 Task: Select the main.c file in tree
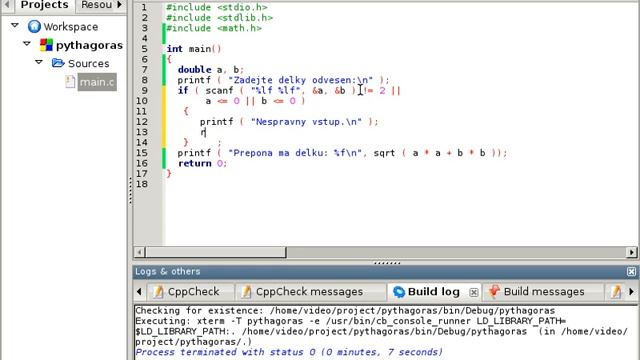tap(97, 82)
